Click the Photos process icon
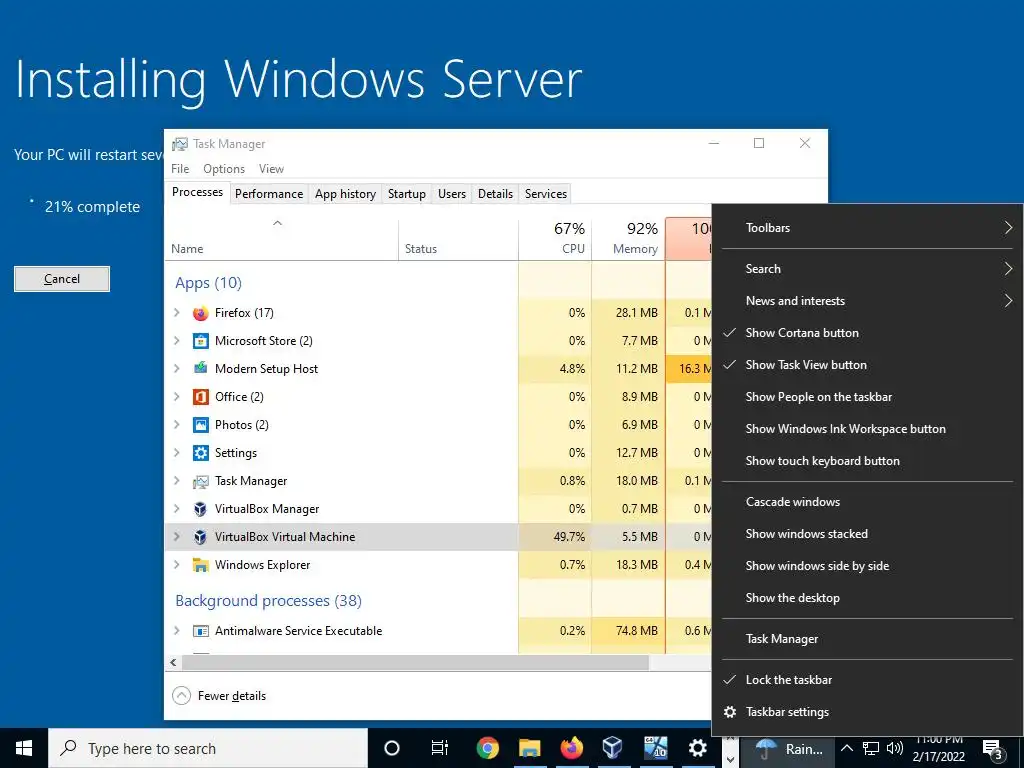 click(x=200, y=424)
